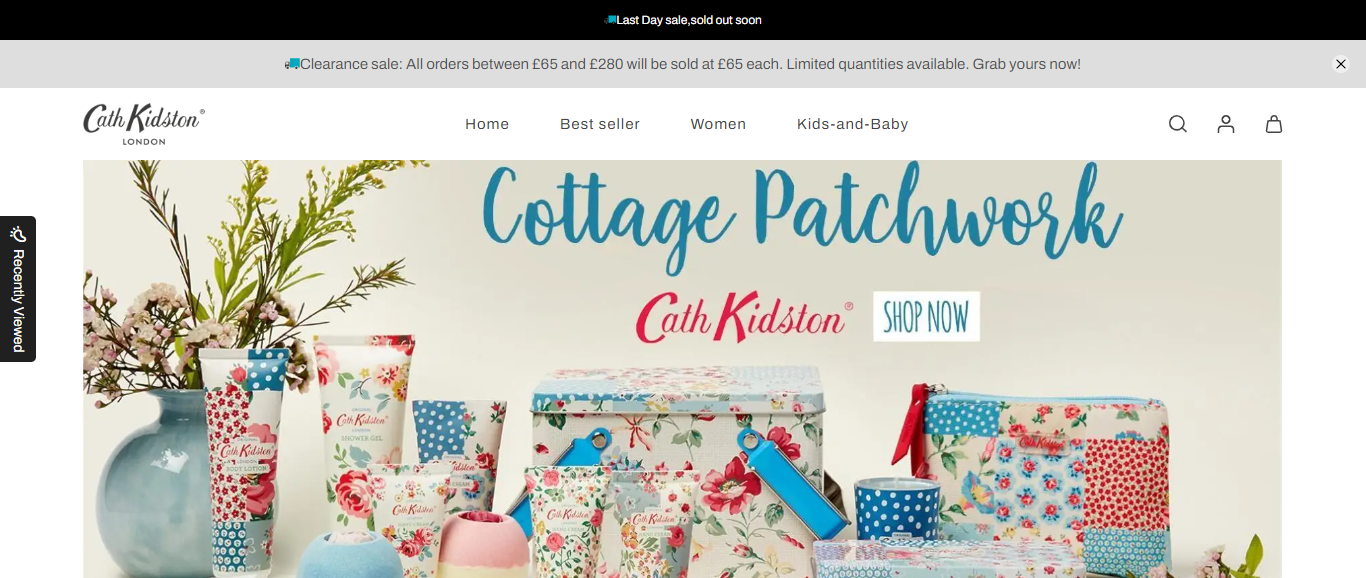This screenshot has height=578, width=1366.
Task: Open the search magnifier icon
Action: pyautogui.click(x=1178, y=124)
